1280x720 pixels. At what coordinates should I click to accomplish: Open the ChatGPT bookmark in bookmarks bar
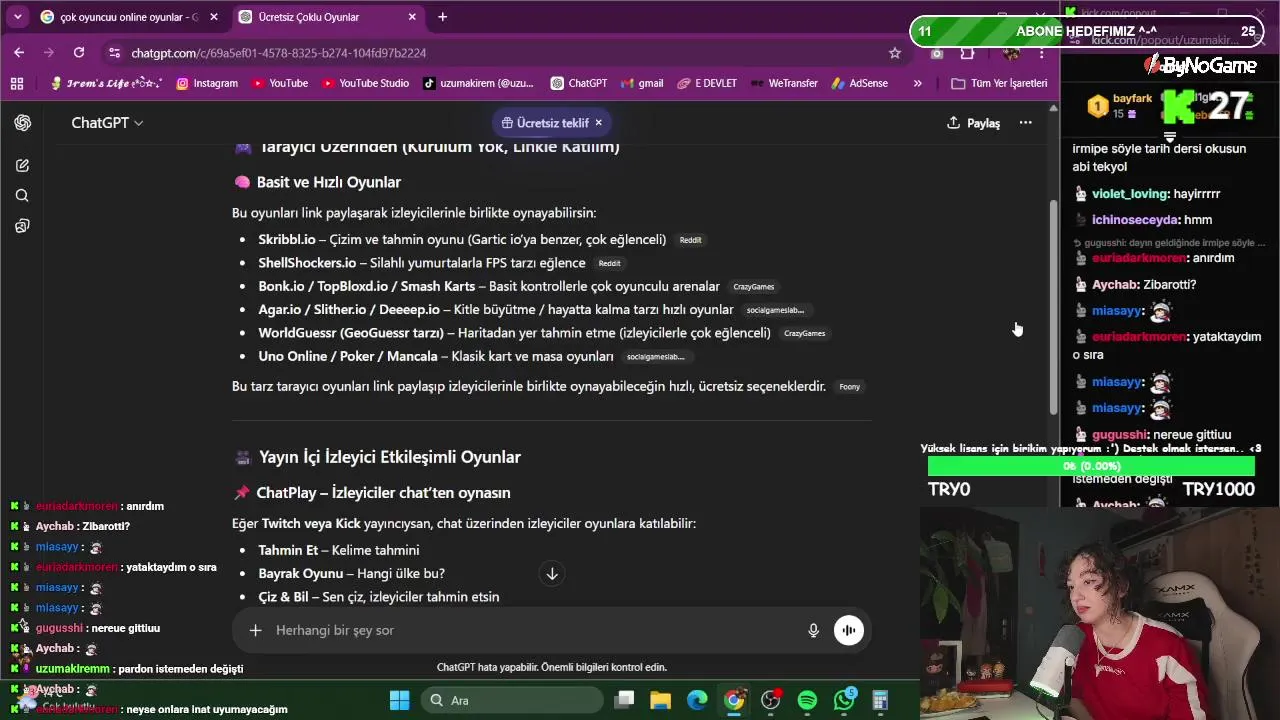(x=579, y=83)
